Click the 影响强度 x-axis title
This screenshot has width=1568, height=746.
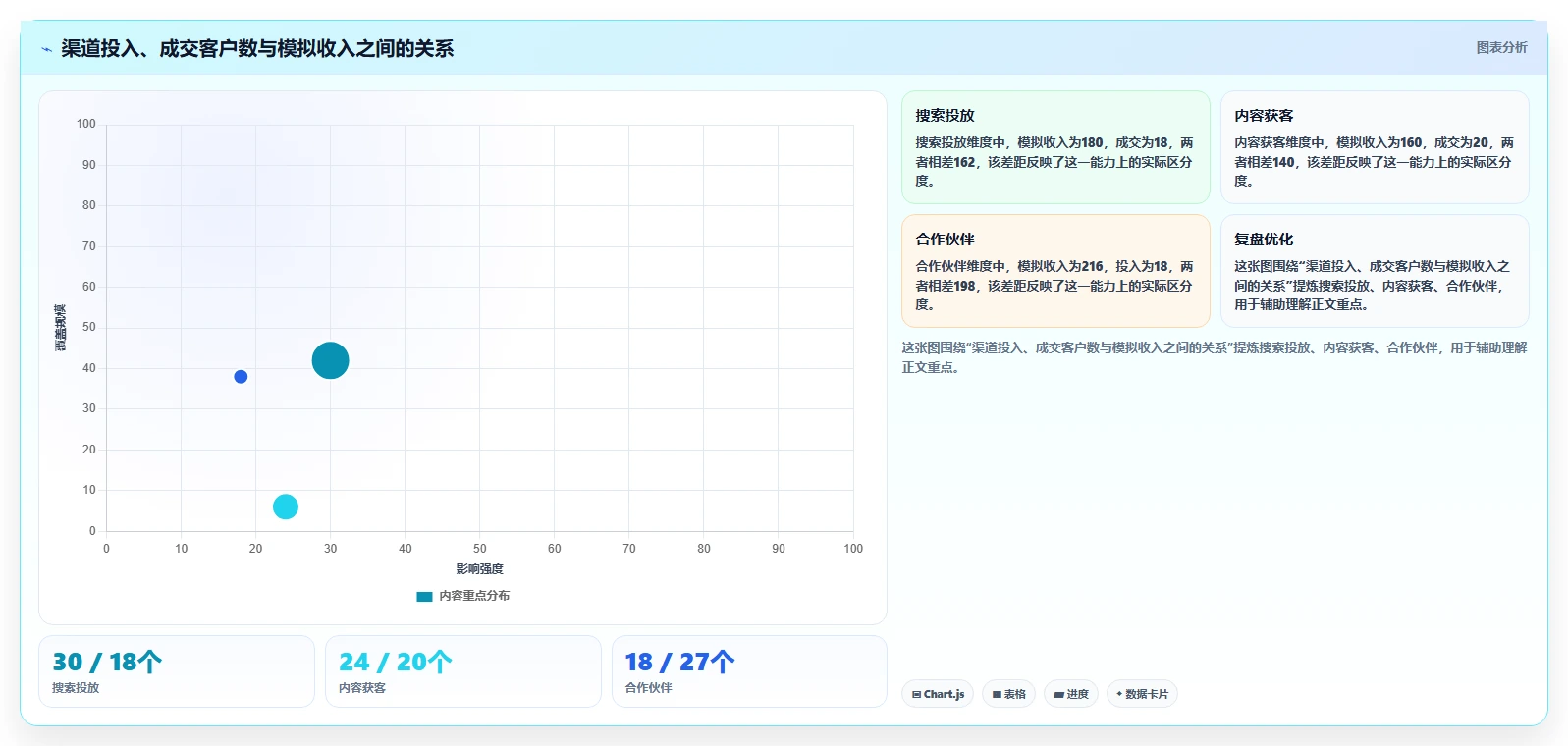tap(479, 569)
